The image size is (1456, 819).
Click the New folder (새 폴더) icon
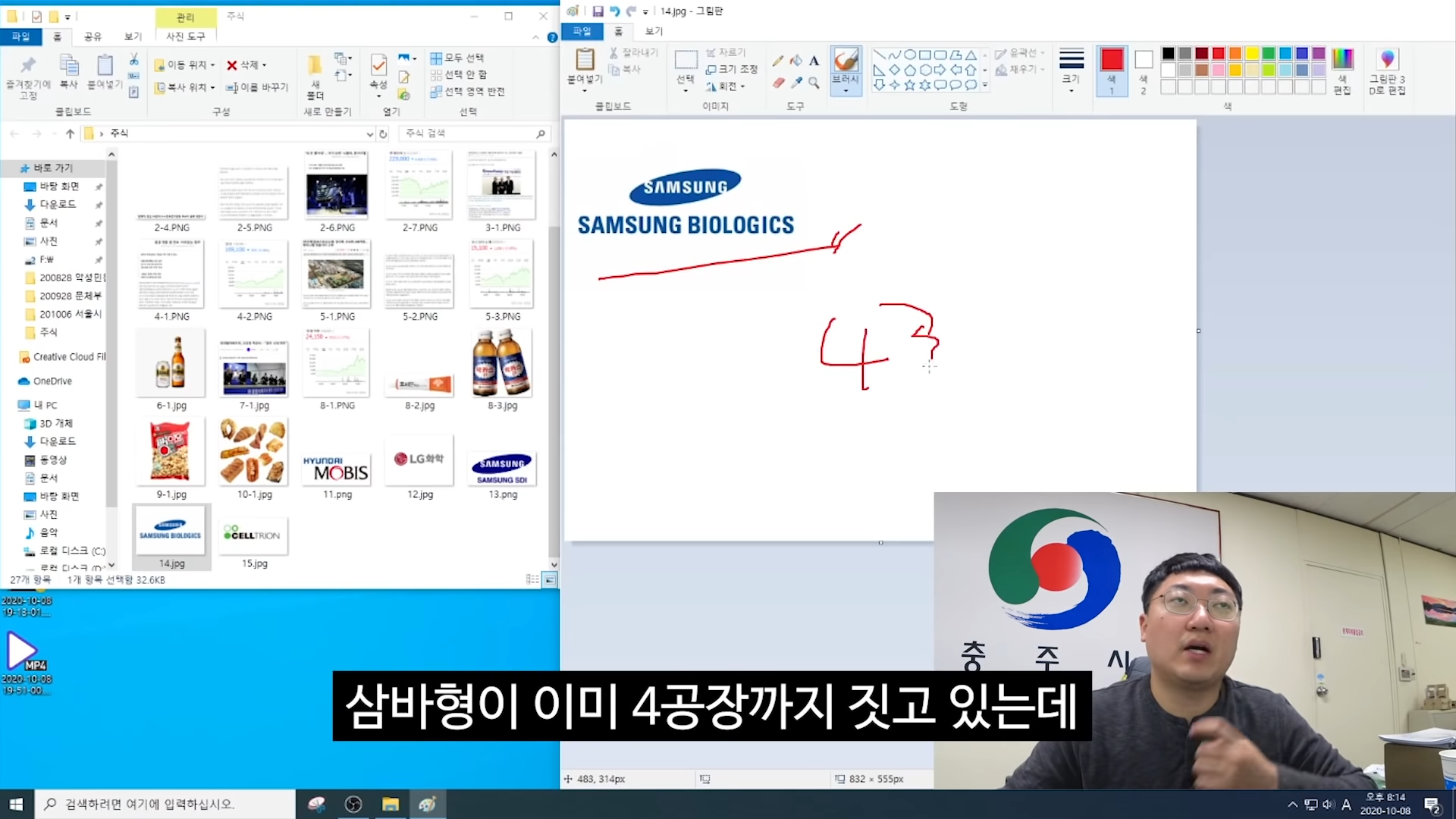tap(315, 65)
